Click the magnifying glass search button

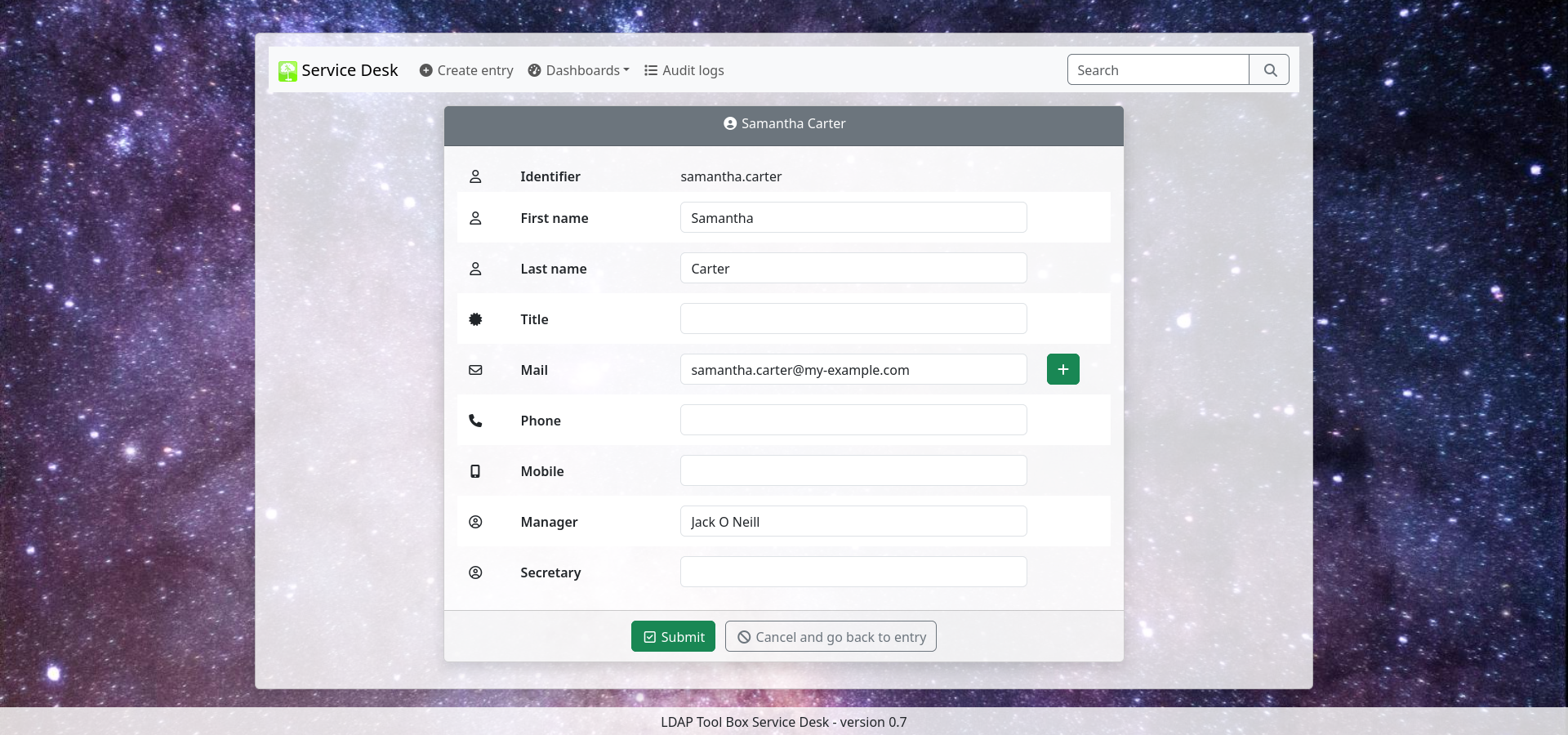[1269, 70]
